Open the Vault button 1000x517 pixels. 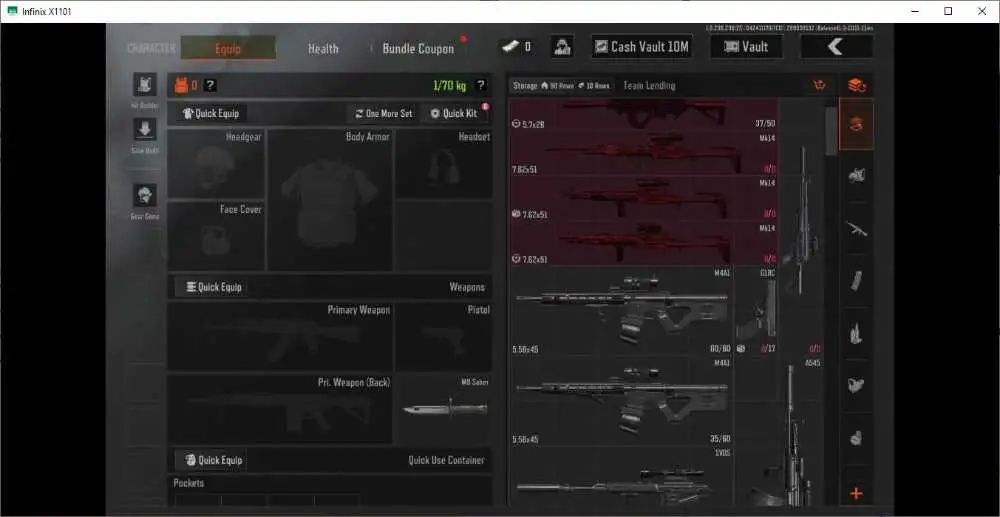tap(747, 47)
